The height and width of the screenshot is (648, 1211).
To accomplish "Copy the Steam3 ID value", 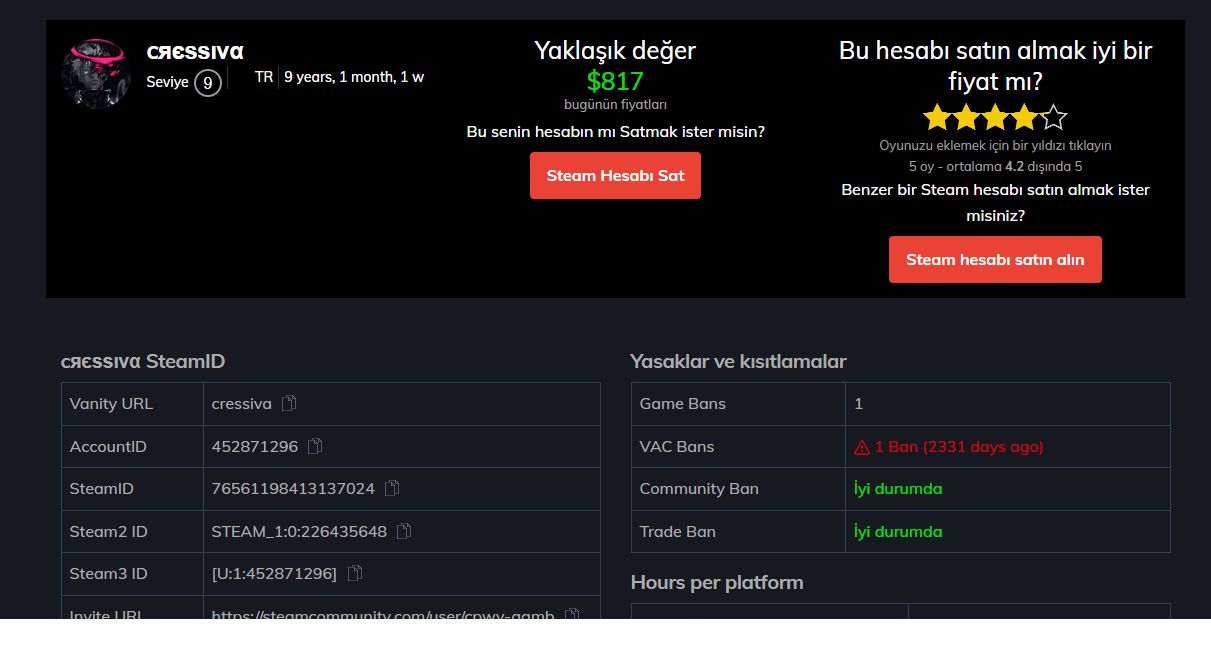I will (x=354, y=573).
